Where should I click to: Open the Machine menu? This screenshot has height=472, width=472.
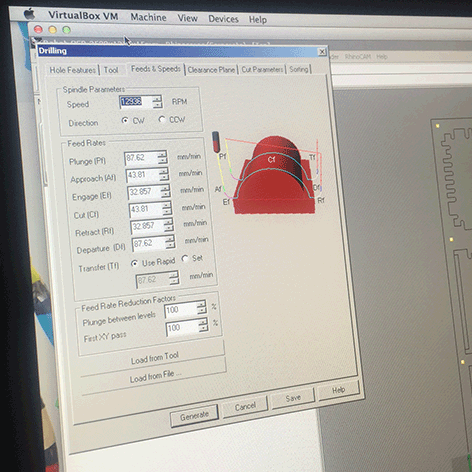[148, 17]
